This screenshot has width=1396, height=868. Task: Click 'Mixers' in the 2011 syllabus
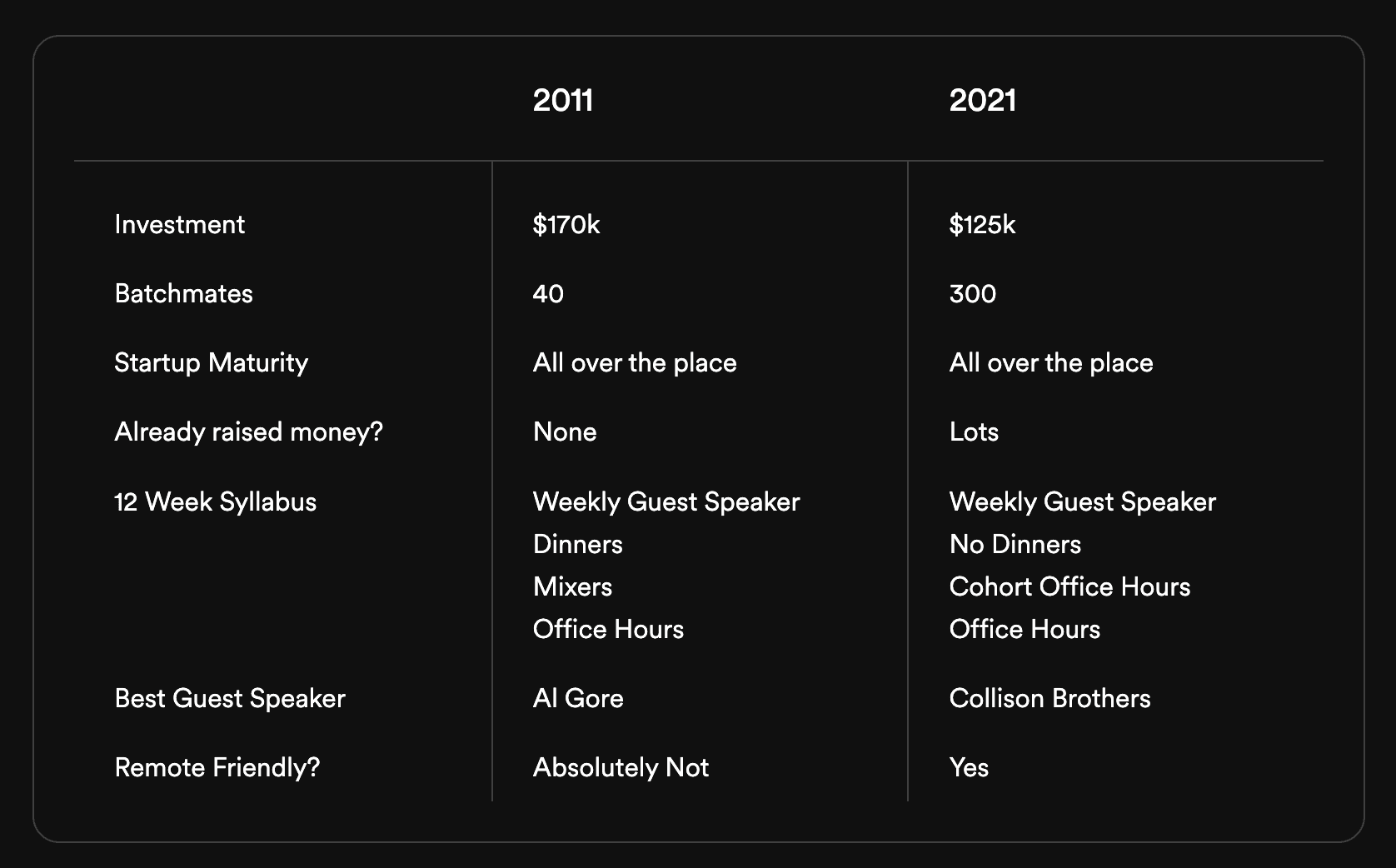point(572,586)
